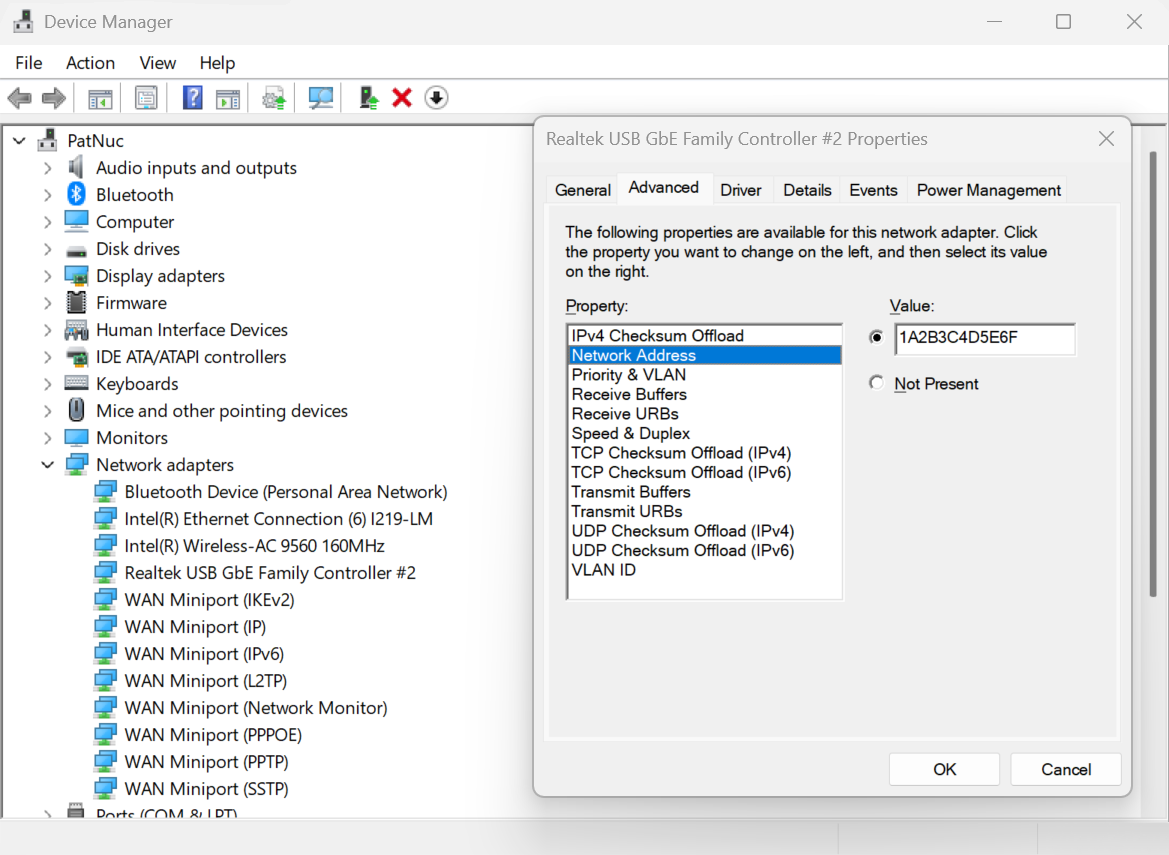Viewport: 1169px width, 855px height.
Task: Click the Cancel button
Action: (1065, 769)
